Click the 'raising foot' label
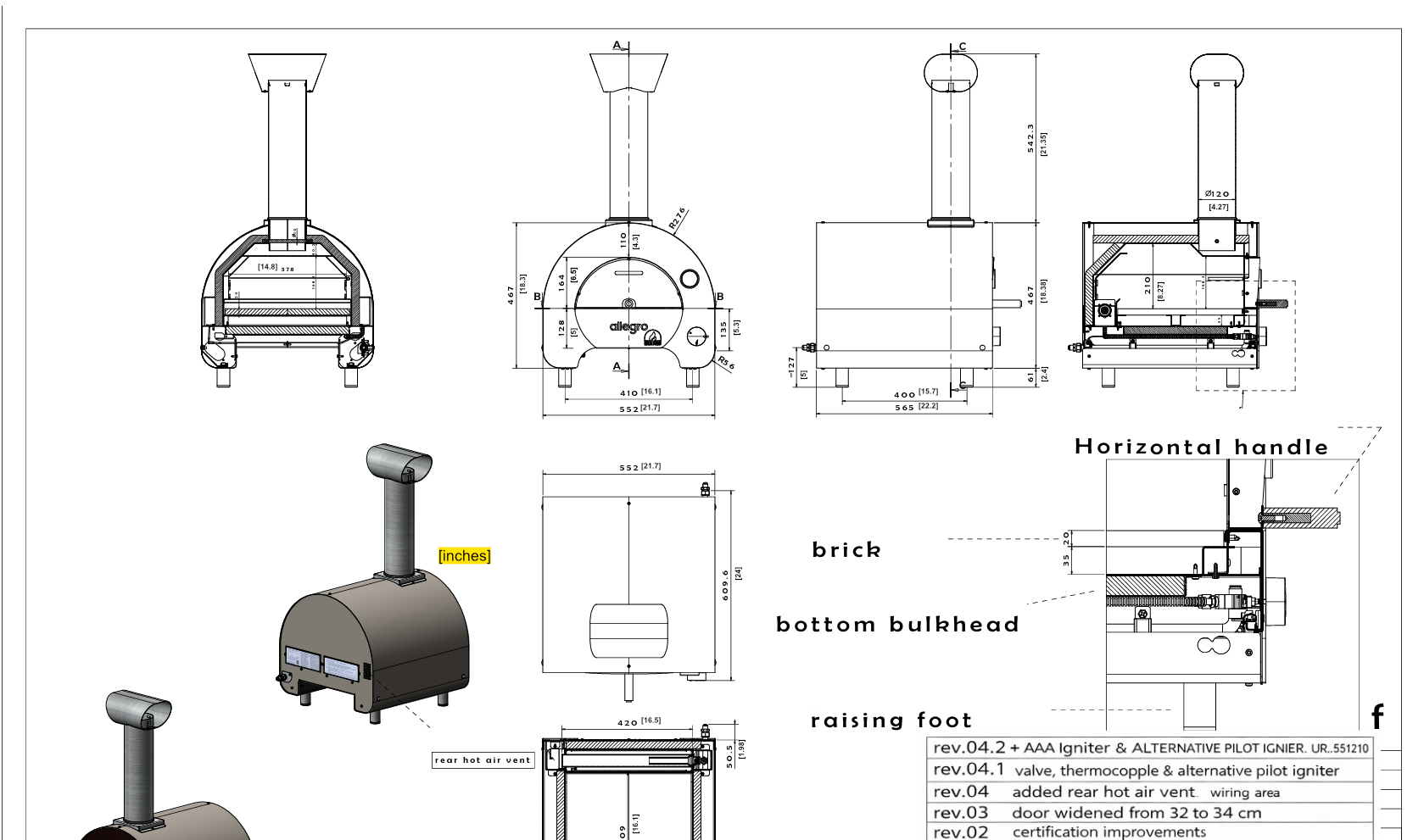Screen dimensions: 1424x840 click(891, 720)
